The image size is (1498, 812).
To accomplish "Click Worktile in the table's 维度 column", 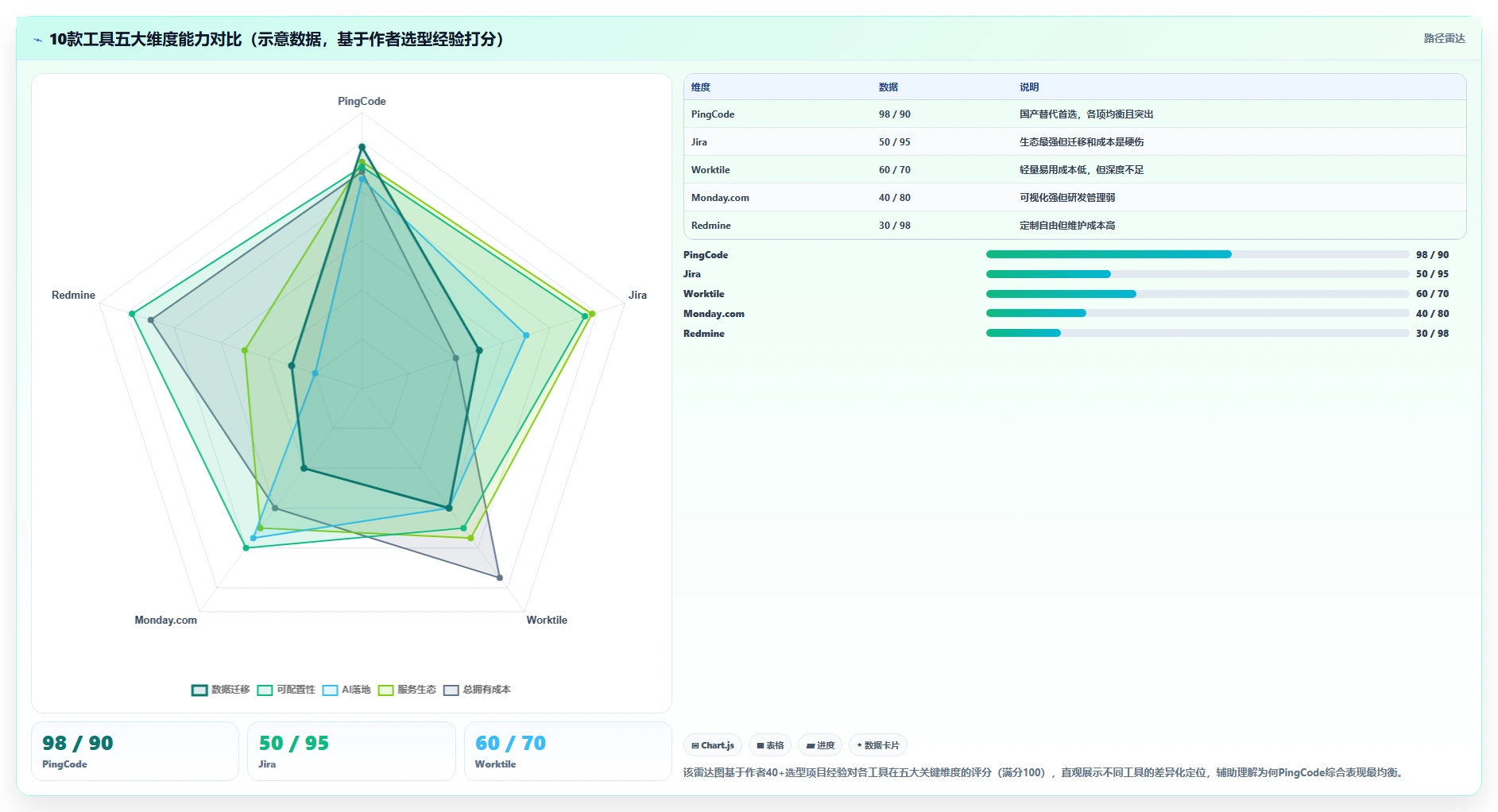I will pos(710,170).
